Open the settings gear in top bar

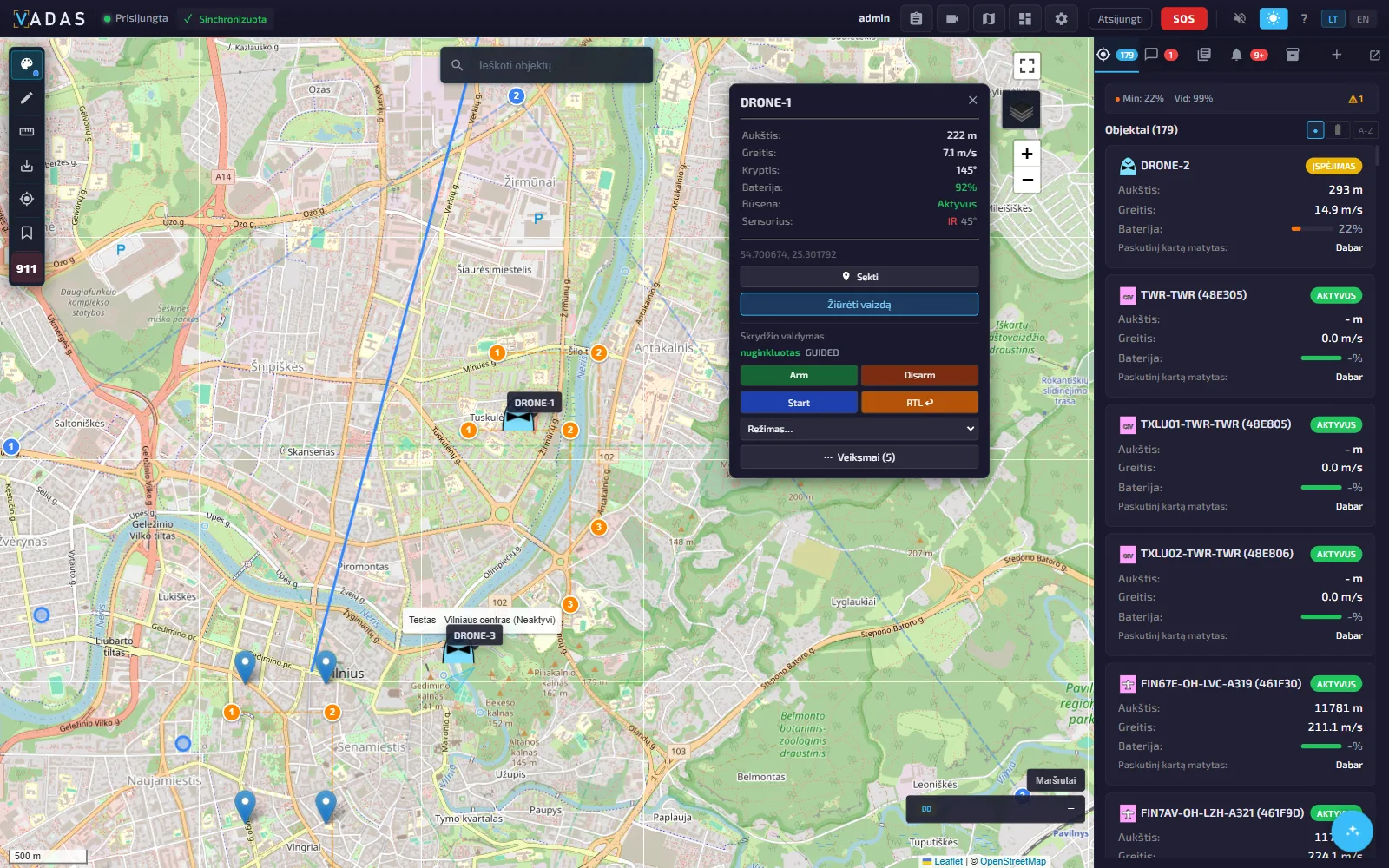[1061, 19]
